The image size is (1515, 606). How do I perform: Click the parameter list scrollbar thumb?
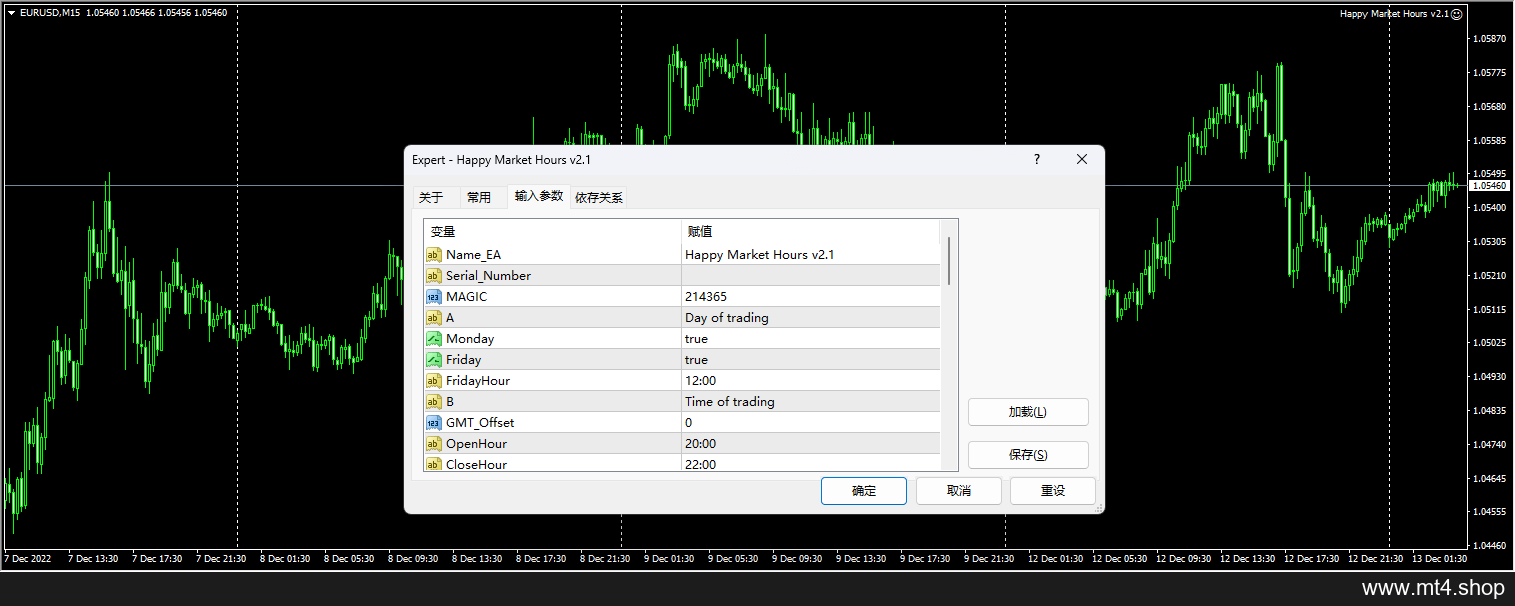pos(949,261)
